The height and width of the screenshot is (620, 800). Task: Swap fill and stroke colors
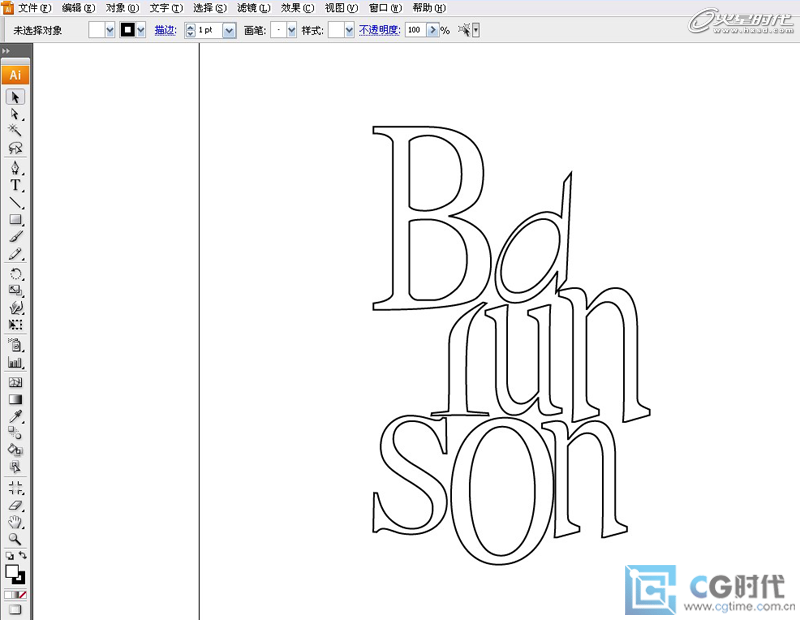pos(22,555)
